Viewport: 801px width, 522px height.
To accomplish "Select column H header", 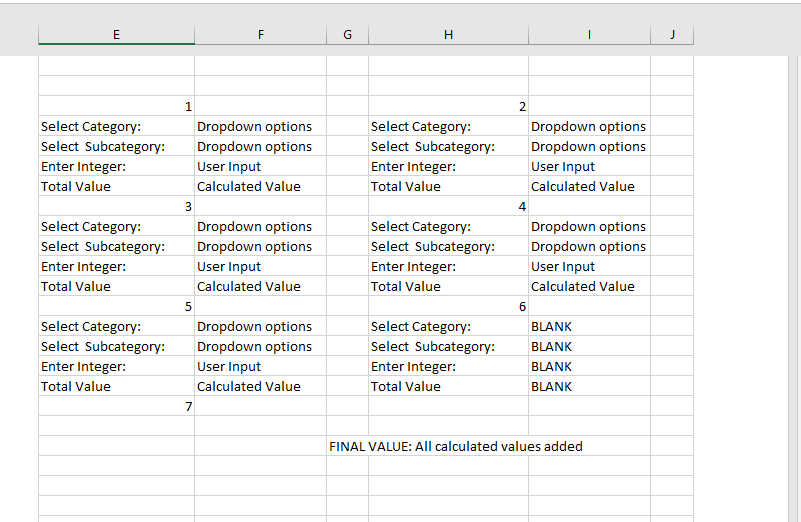I will coord(449,35).
